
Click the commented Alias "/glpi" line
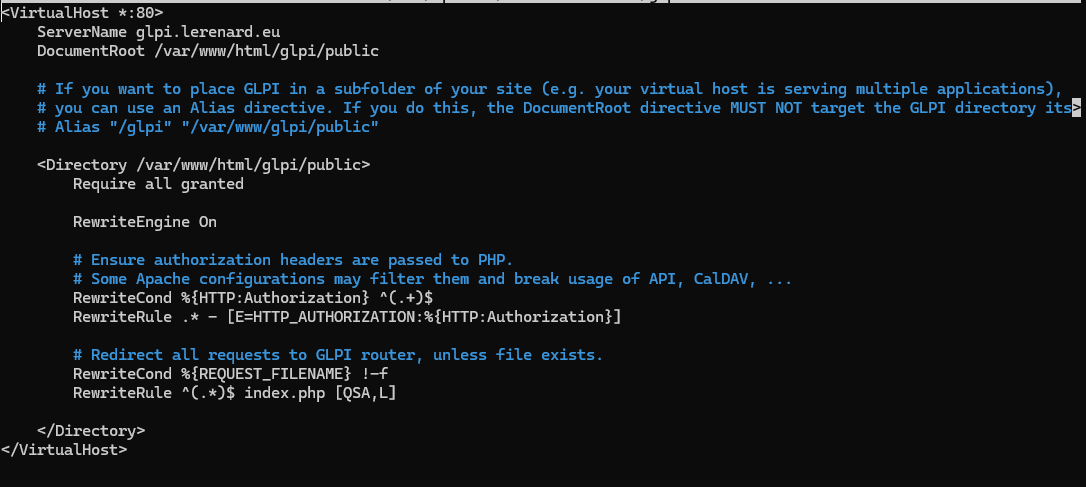click(207, 127)
